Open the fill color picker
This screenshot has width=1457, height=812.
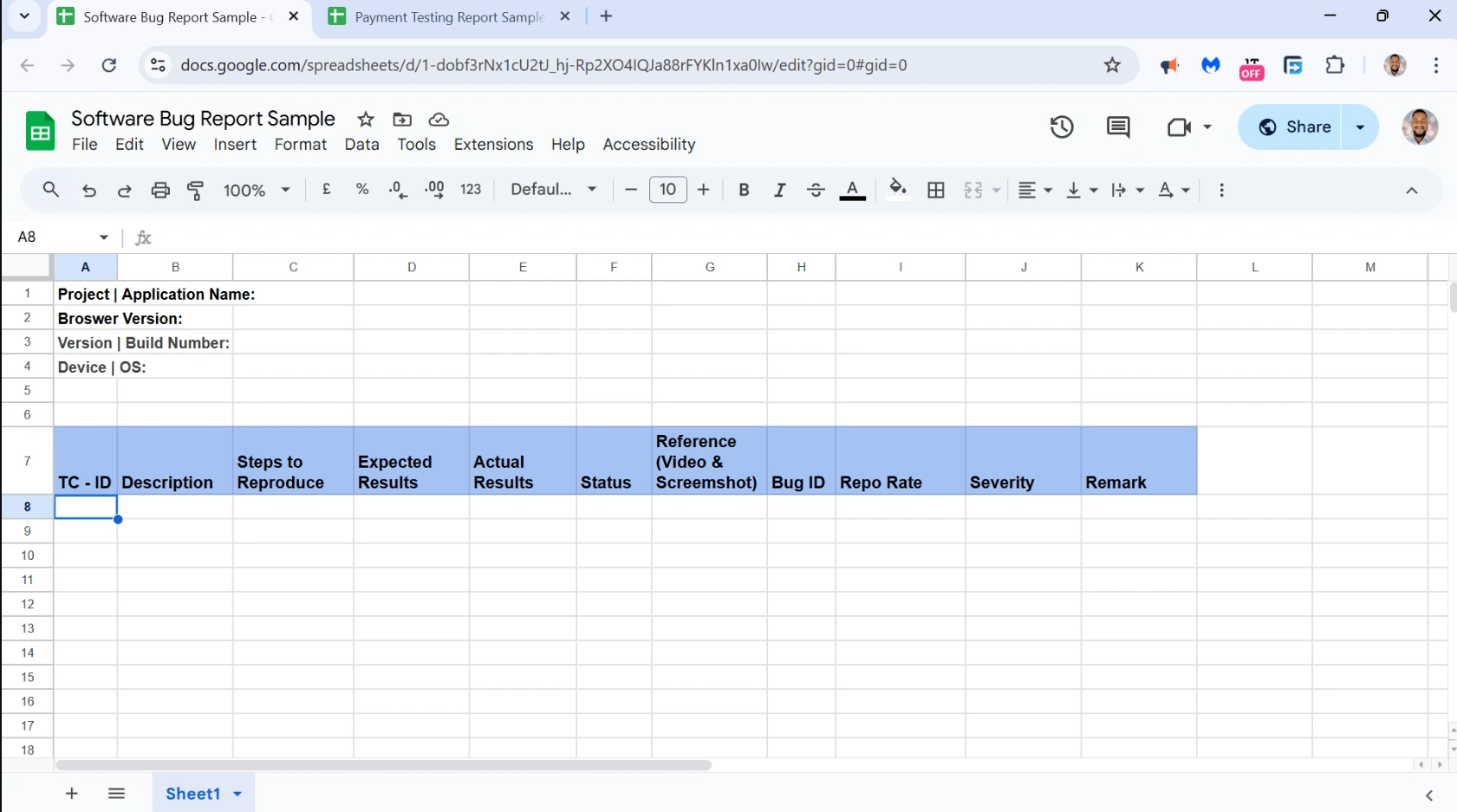(898, 189)
